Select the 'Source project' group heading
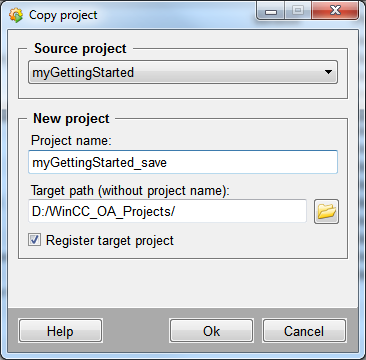366x360 pixels. click(80, 49)
